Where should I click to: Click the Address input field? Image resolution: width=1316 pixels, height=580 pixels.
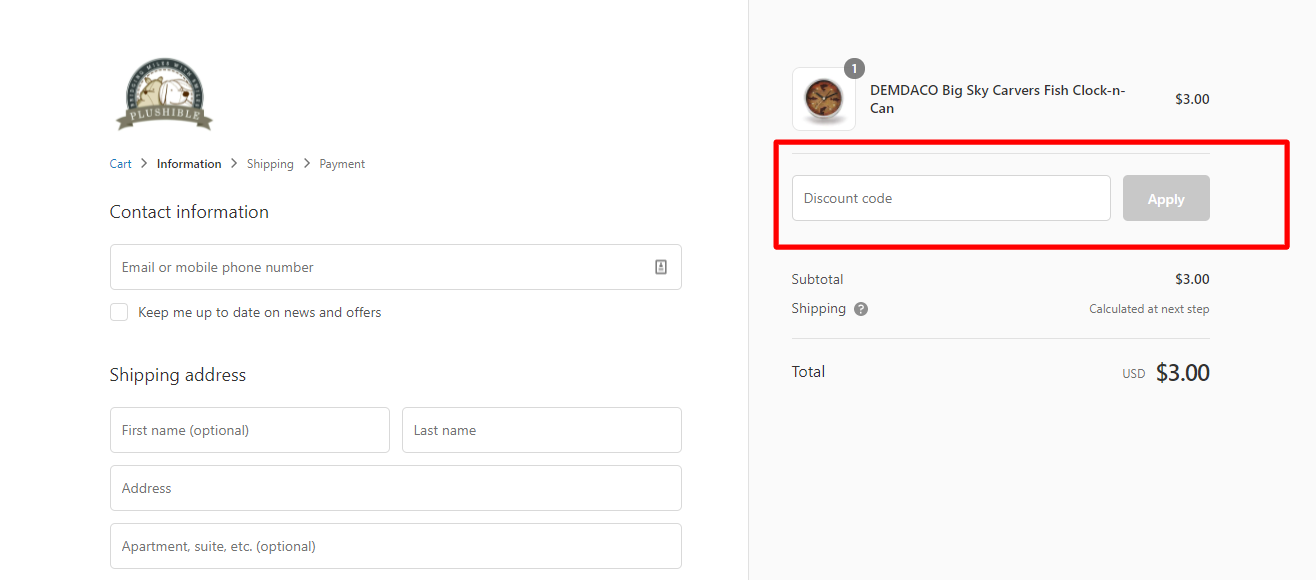(396, 488)
